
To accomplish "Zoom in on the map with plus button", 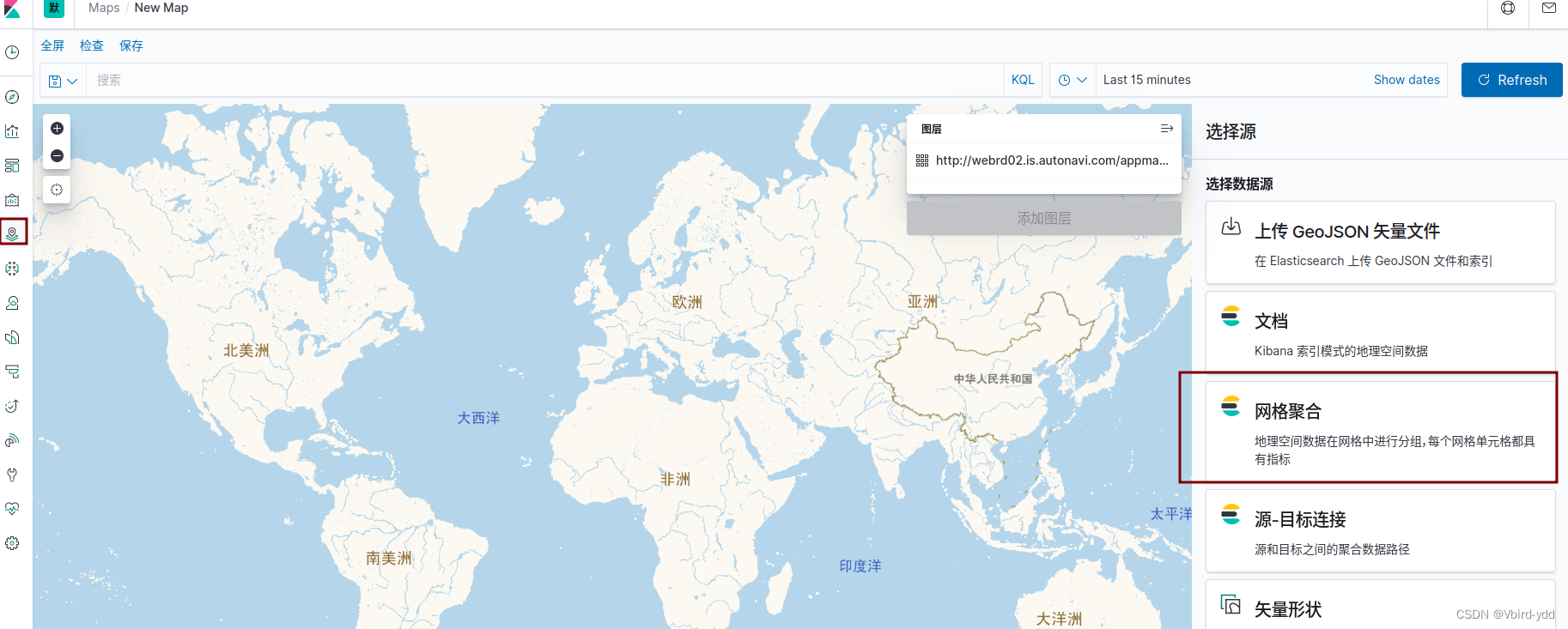I will point(57,129).
